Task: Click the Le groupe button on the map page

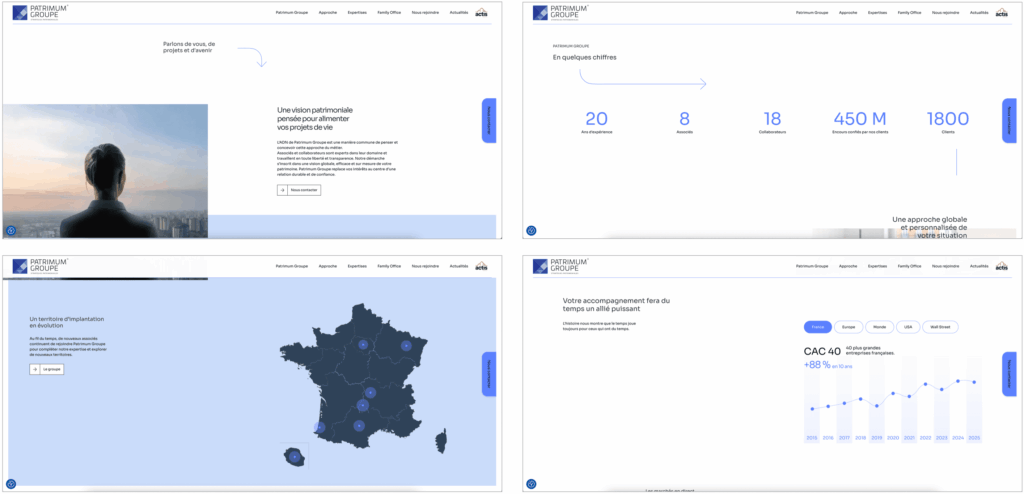Action: point(47,369)
